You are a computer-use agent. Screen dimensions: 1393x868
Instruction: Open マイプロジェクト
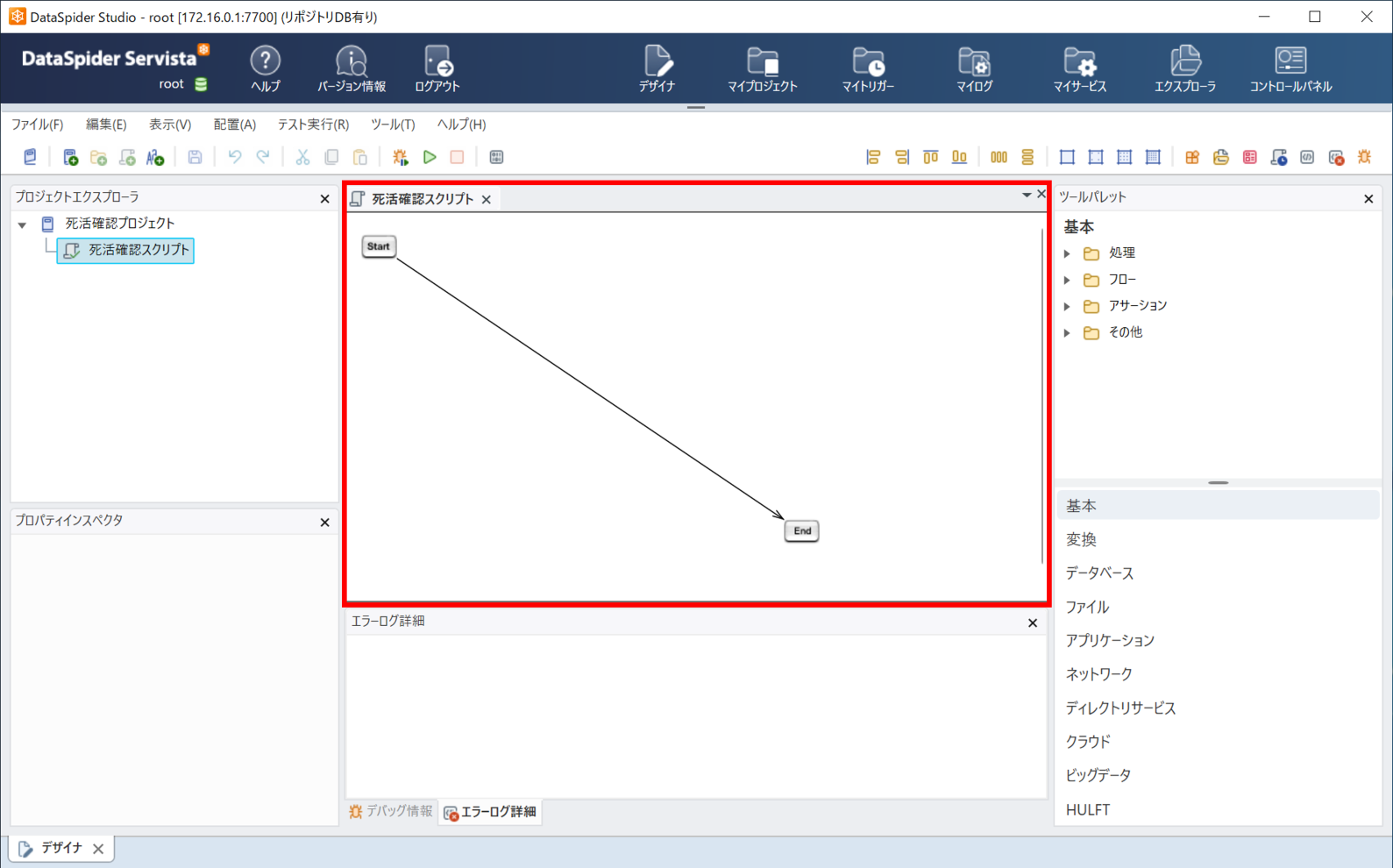point(762,68)
